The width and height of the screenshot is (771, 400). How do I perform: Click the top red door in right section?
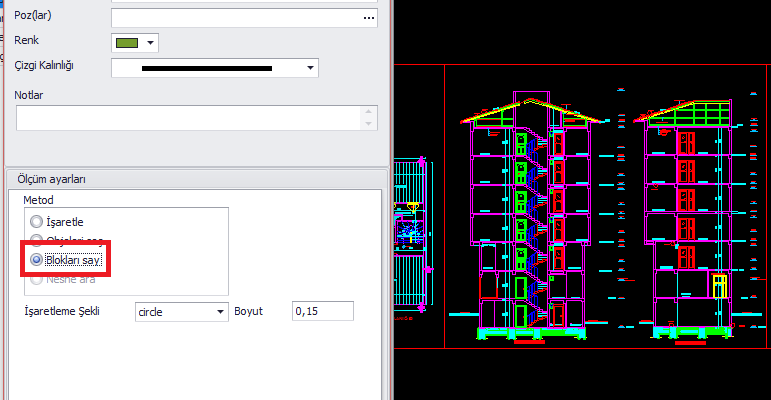coord(686,142)
